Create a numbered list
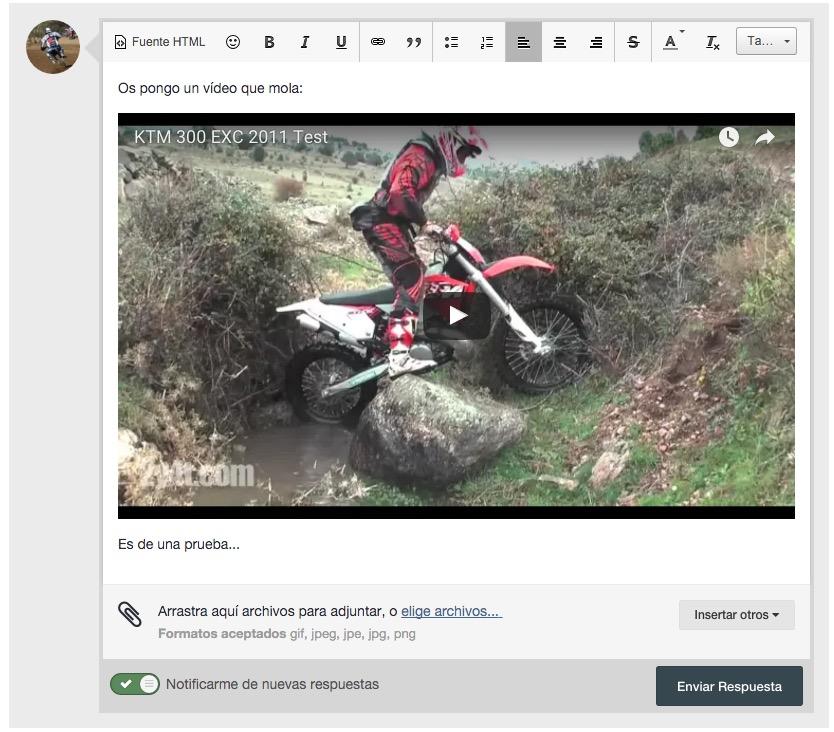The height and width of the screenshot is (732, 834). (487, 42)
